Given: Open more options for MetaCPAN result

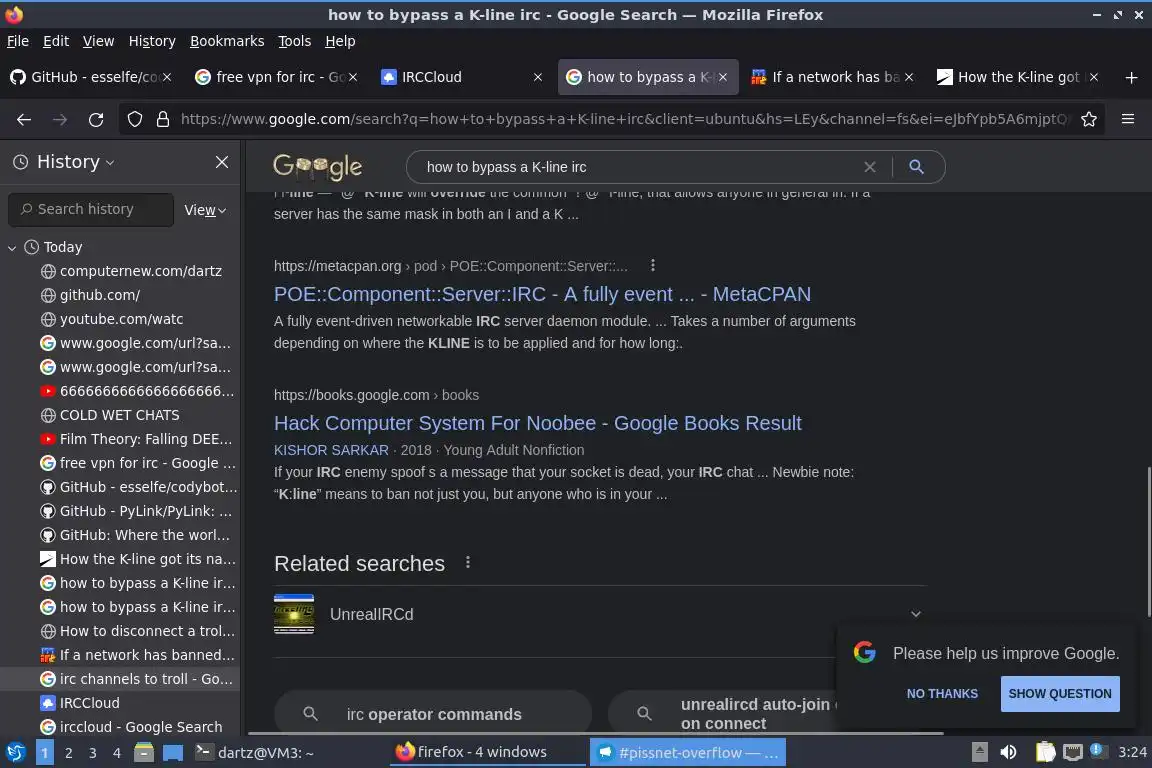Looking at the screenshot, I should point(652,265).
